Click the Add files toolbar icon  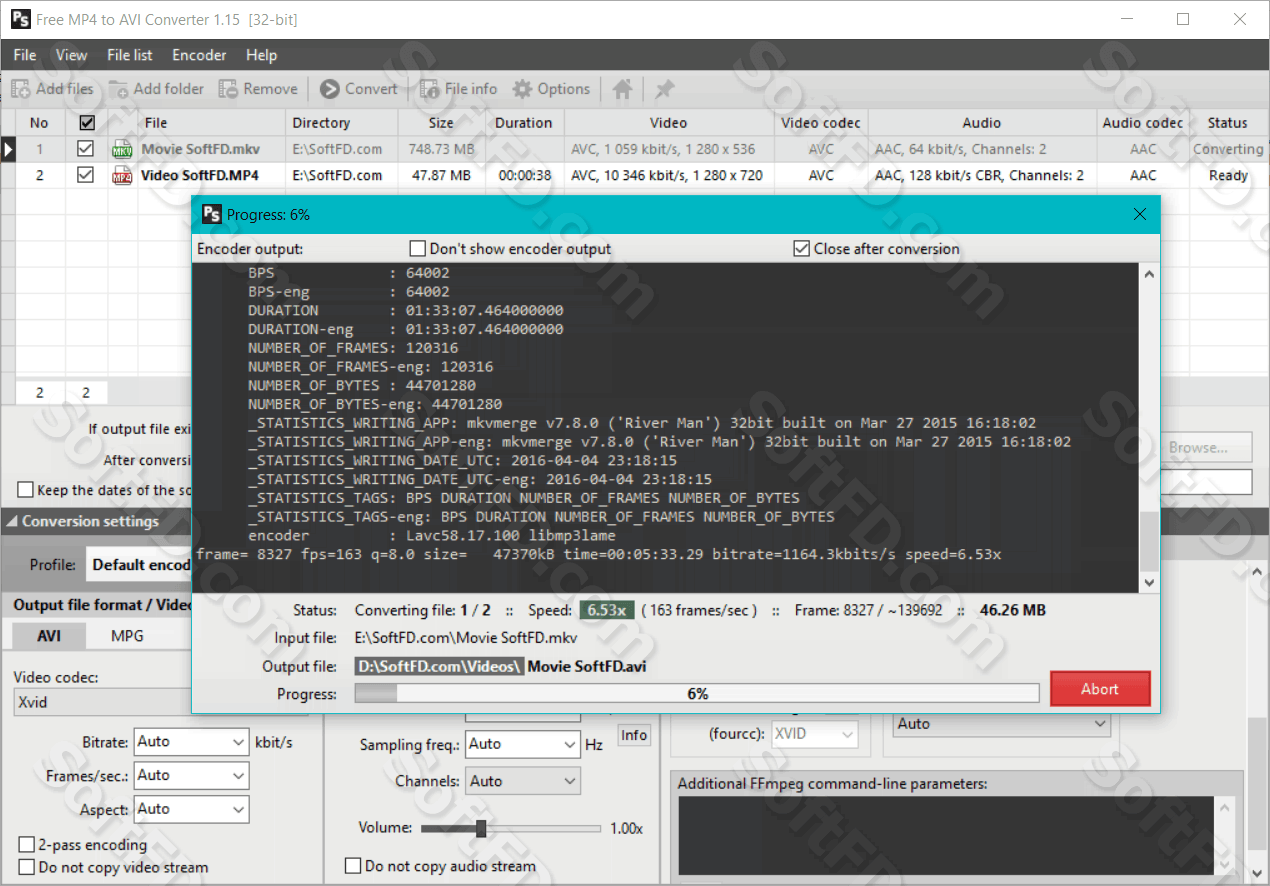[x=21, y=89]
